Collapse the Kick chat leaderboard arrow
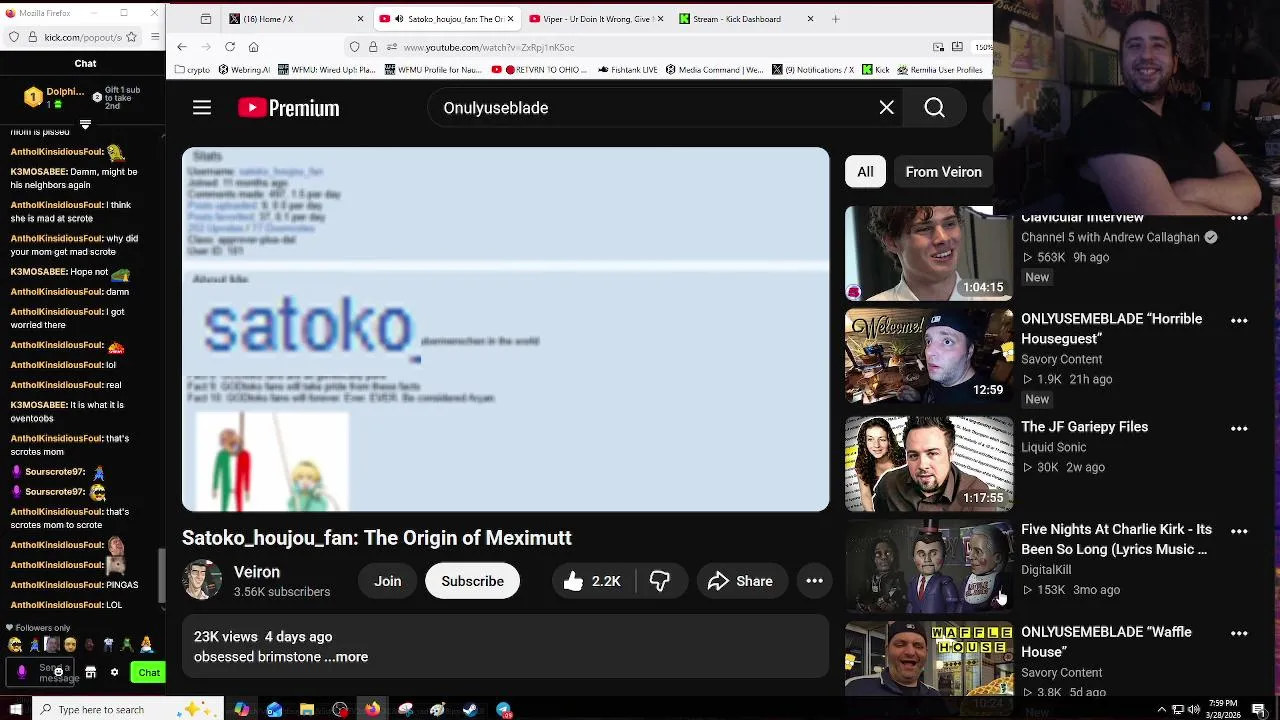 [x=85, y=125]
